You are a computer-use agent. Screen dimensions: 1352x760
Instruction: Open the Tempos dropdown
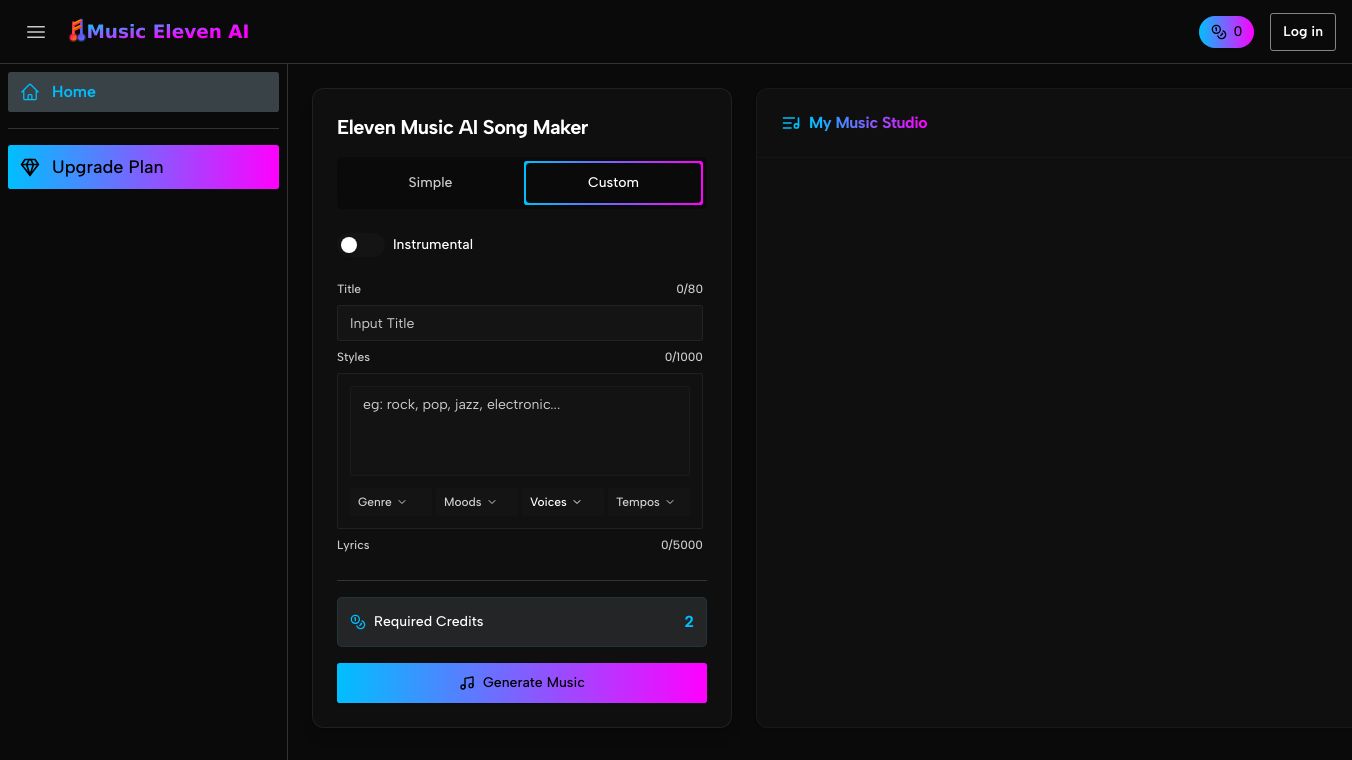tap(645, 502)
